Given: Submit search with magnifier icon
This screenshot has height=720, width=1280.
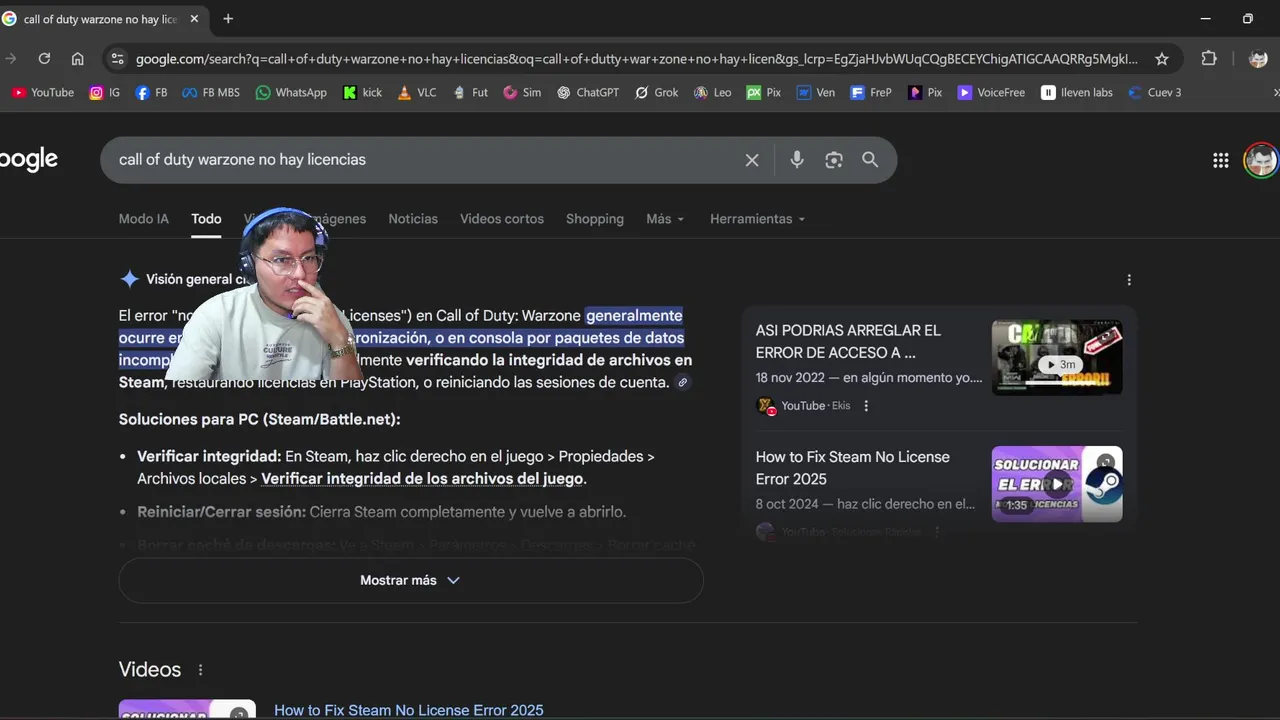Looking at the screenshot, I should pyautogui.click(x=870, y=160).
